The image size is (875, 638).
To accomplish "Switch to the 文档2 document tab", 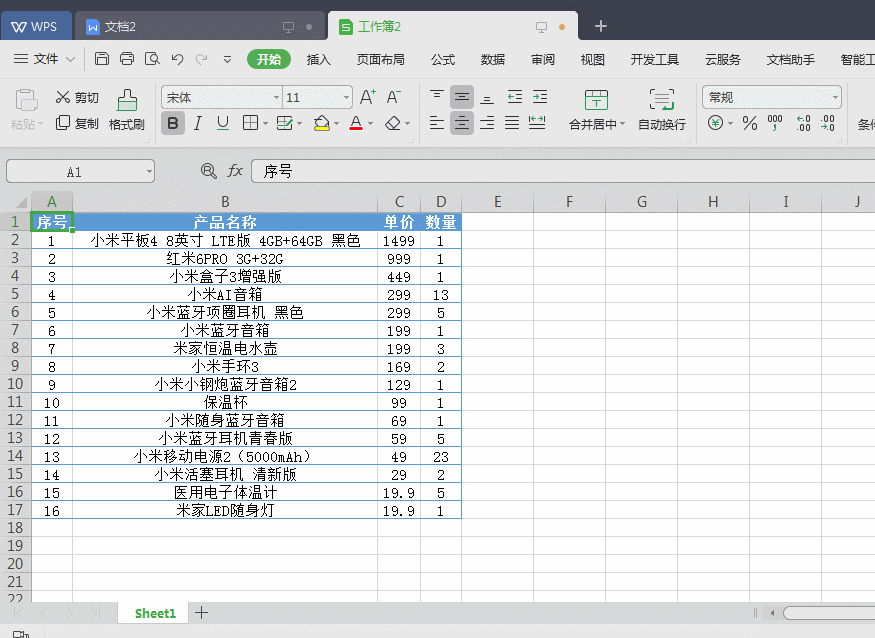I will click(200, 26).
